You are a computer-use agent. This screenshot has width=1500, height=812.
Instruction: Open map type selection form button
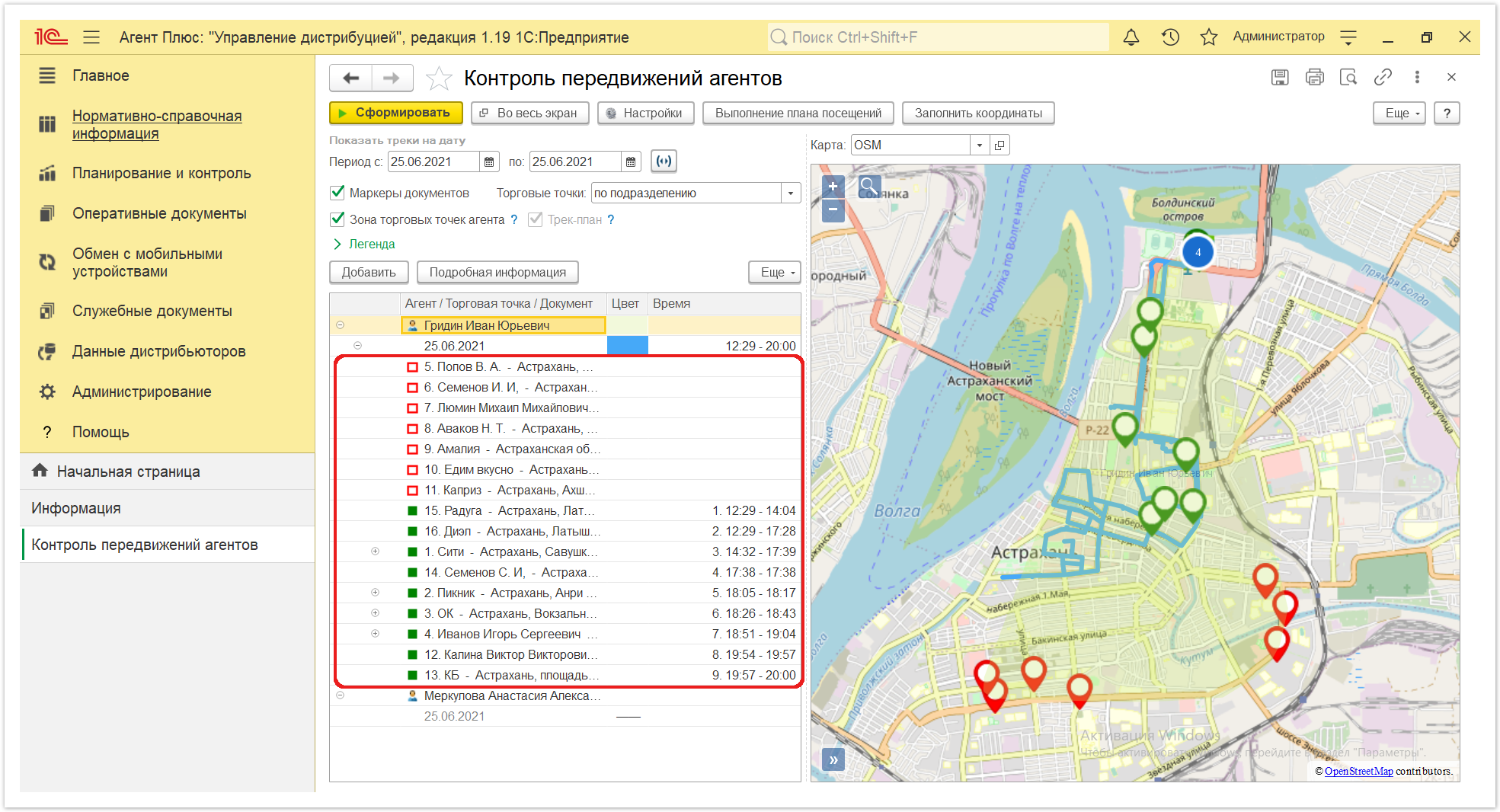[999, 145]
